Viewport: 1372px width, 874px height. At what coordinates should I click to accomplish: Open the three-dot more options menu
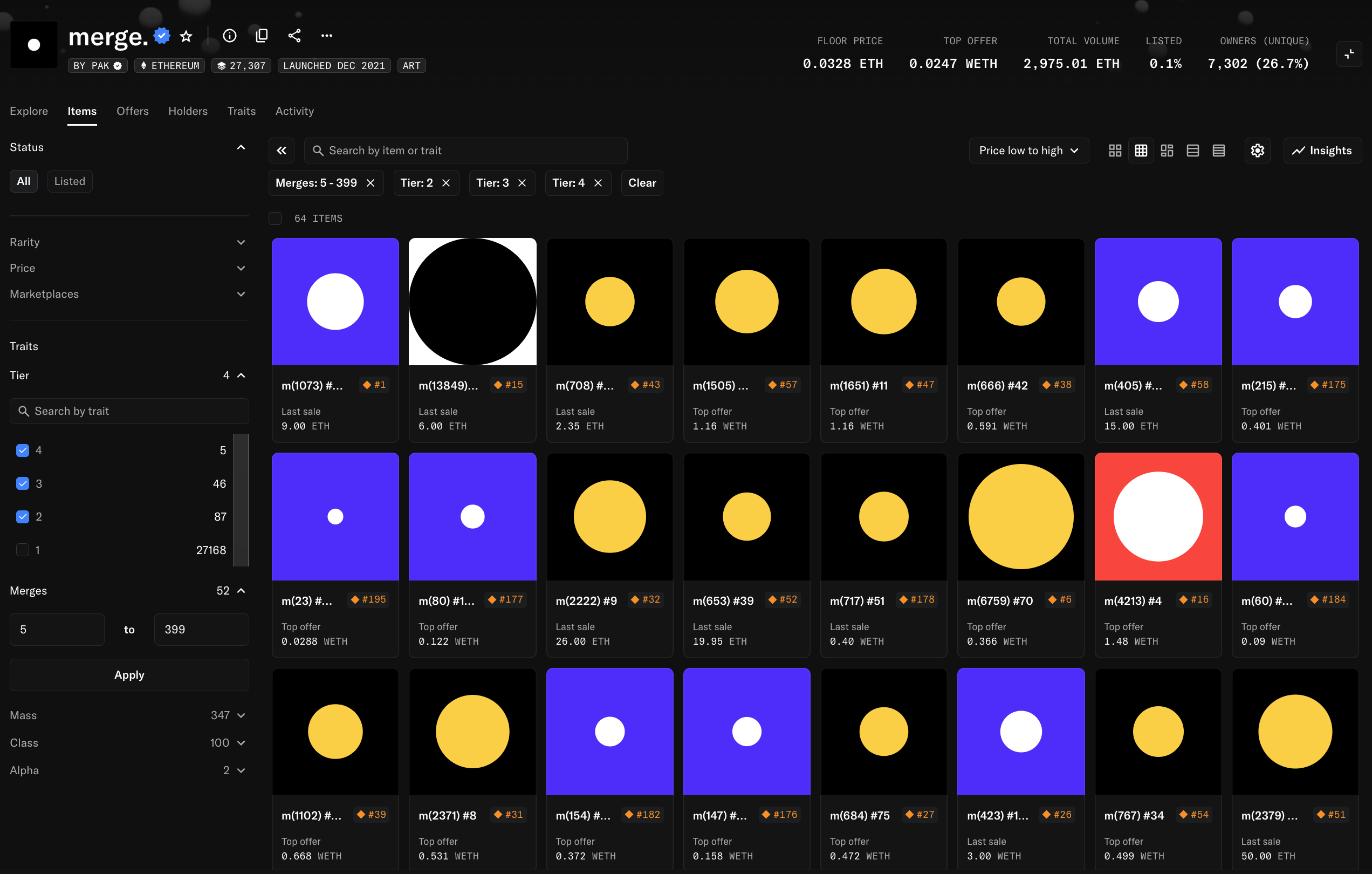[x=326, y=36]
